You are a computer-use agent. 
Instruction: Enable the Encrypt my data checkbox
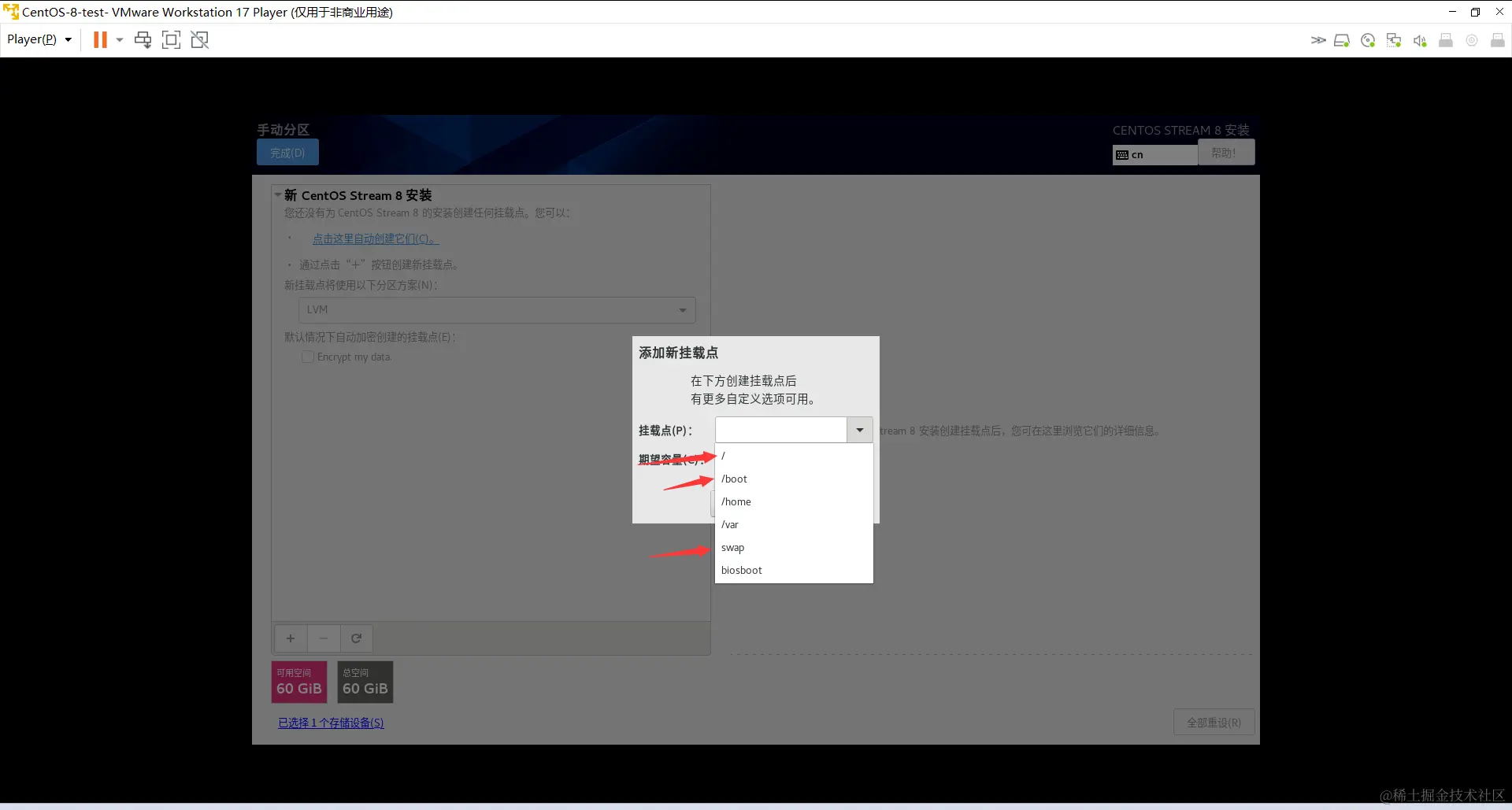[308, 357]
